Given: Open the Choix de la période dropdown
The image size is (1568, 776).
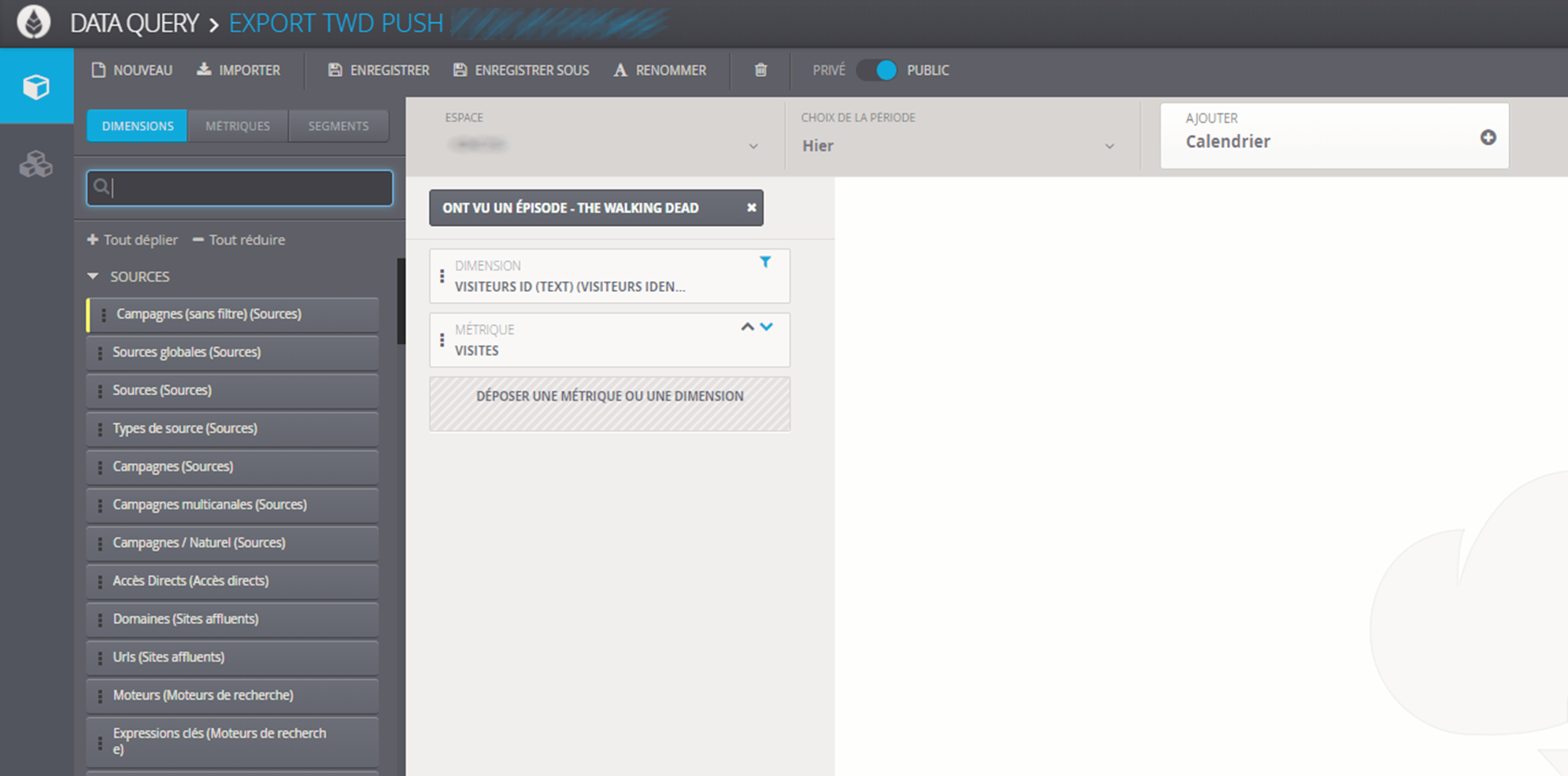Looking at the screenshot, I should tap(957, 146).
